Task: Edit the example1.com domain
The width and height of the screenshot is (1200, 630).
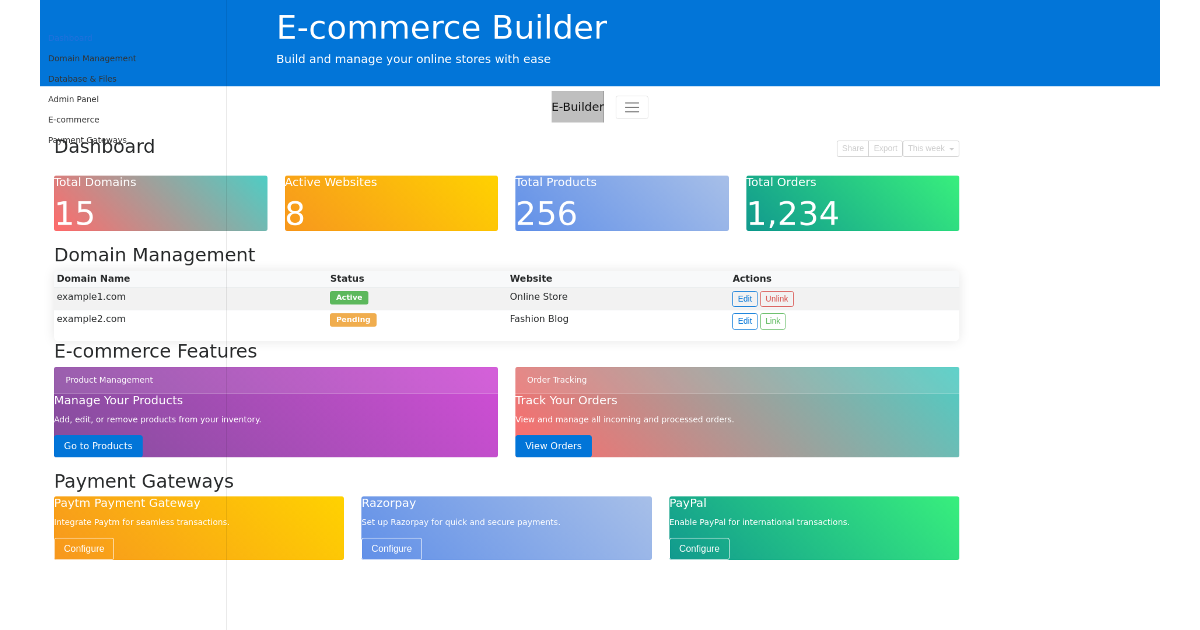Action: point(744,298)
